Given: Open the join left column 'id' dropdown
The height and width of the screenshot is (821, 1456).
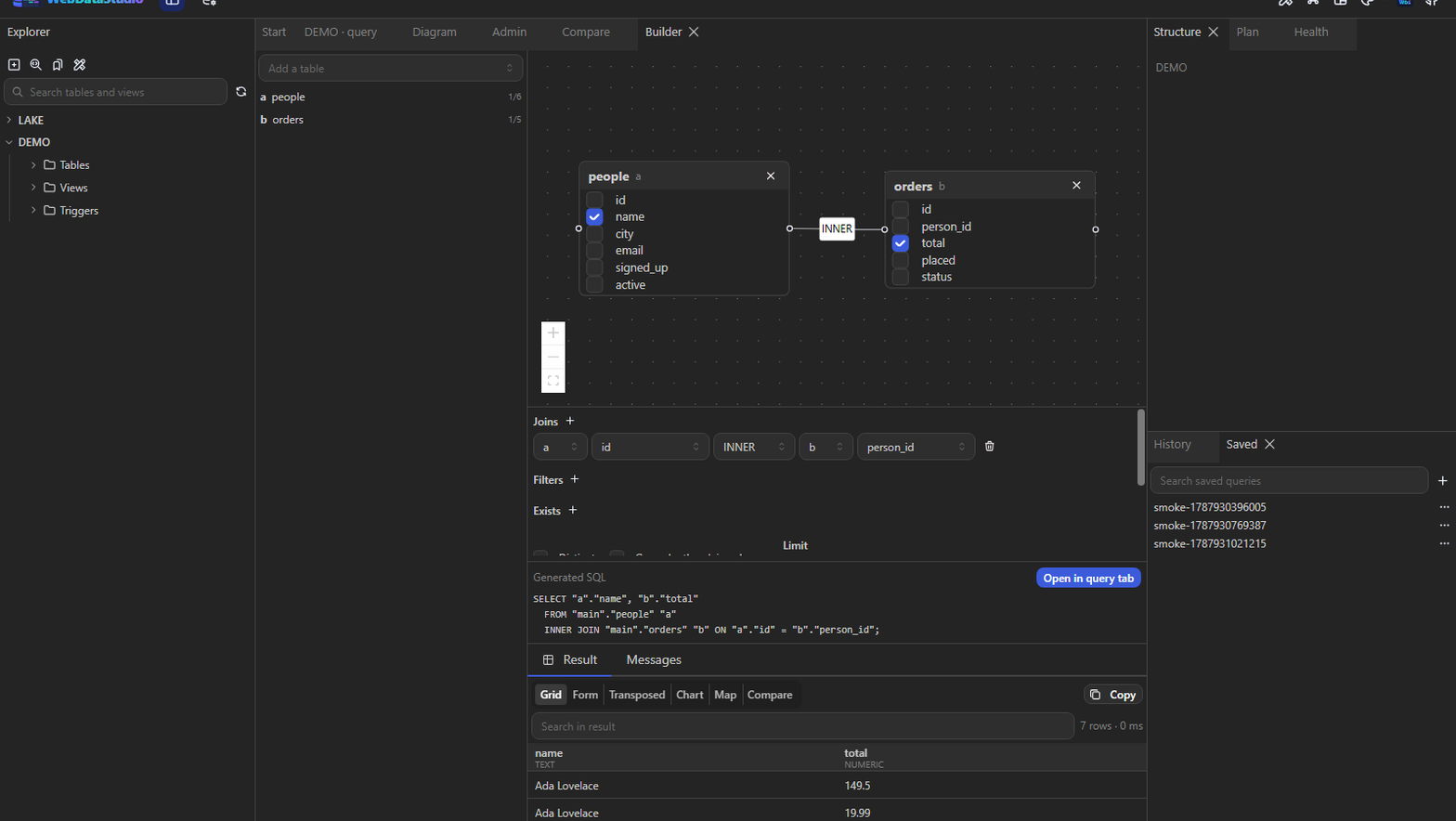Looking at the screenshot, I should (650, 447).
